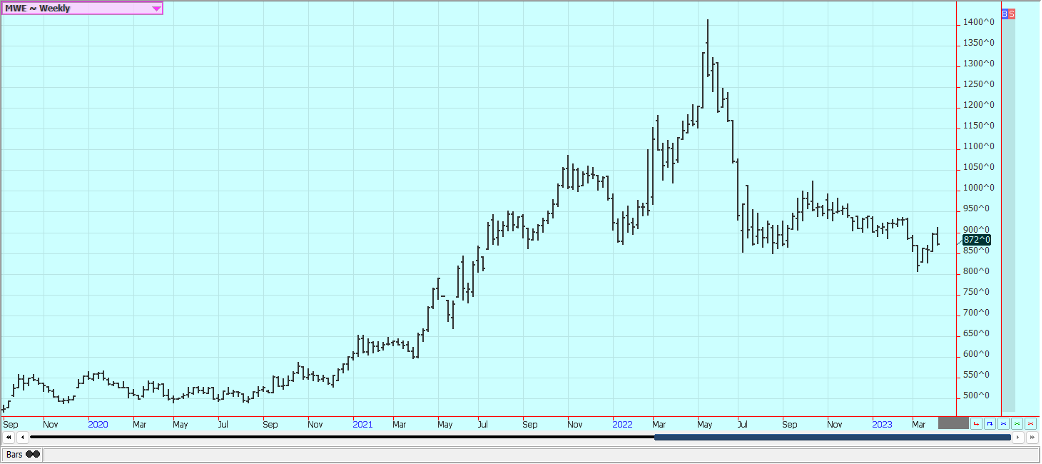Click the blue arrow icon by time axis
The width and height of the screenshot is (1042, 464).
pyautogui.click(x=990, y=424)
